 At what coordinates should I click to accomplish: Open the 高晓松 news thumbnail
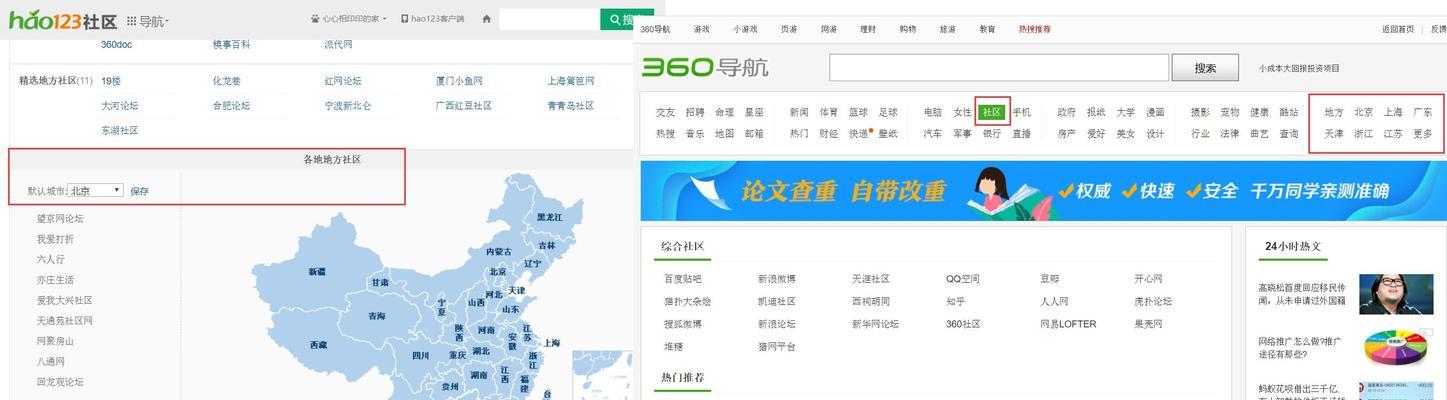point(1396,294)
